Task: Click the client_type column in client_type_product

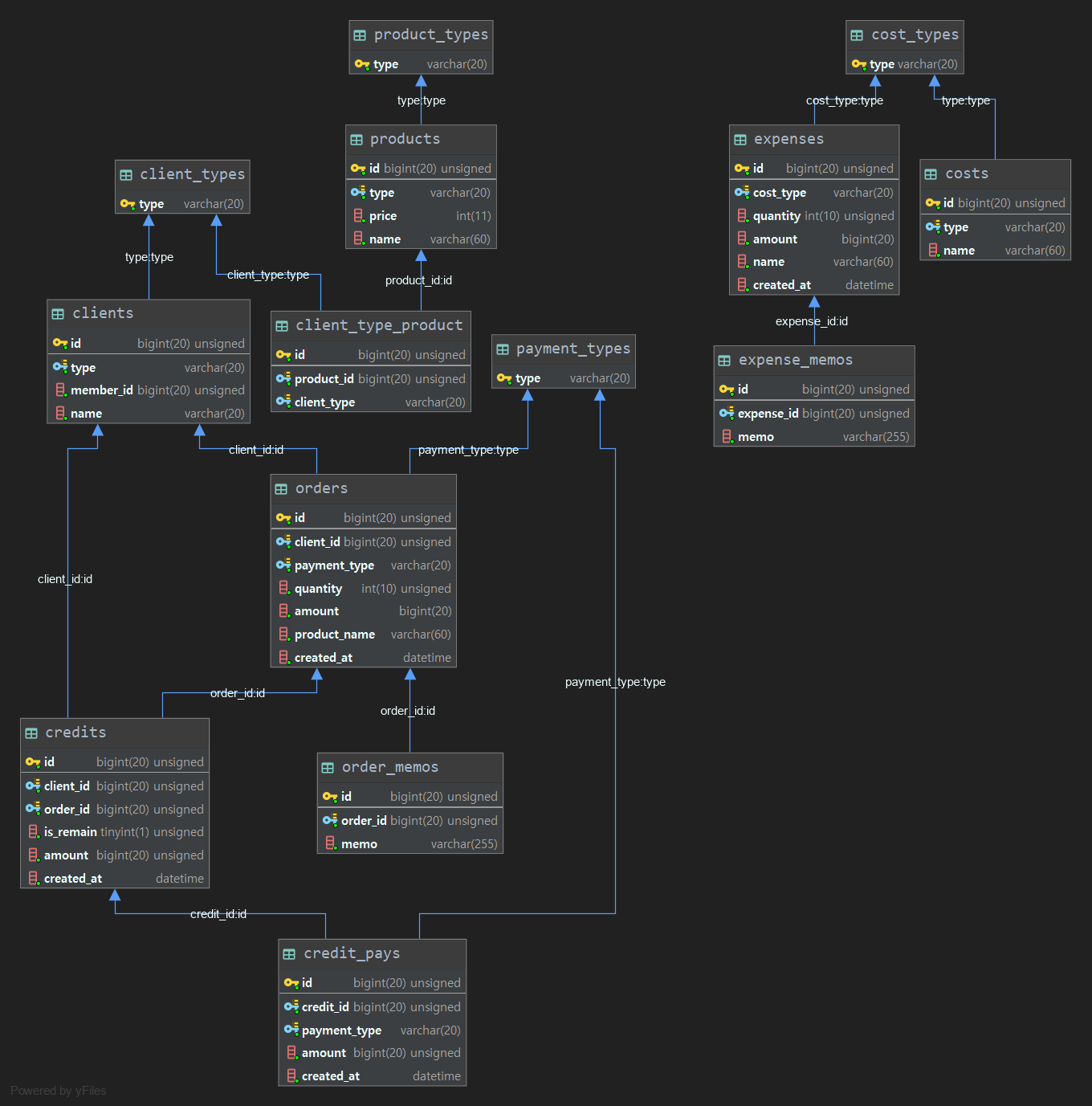Action: pos(371,402)
